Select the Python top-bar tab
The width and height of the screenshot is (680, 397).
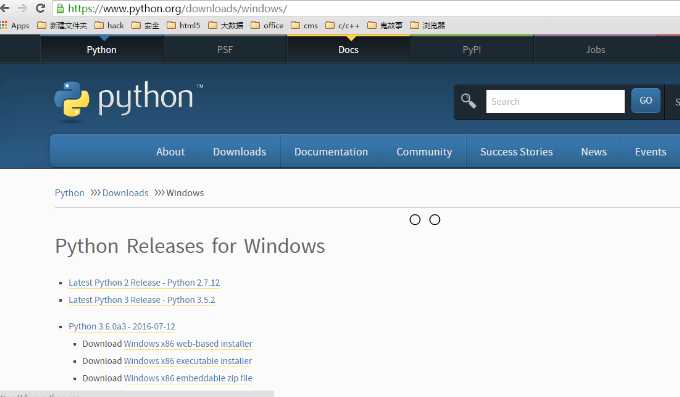click(x=101, y=50)
